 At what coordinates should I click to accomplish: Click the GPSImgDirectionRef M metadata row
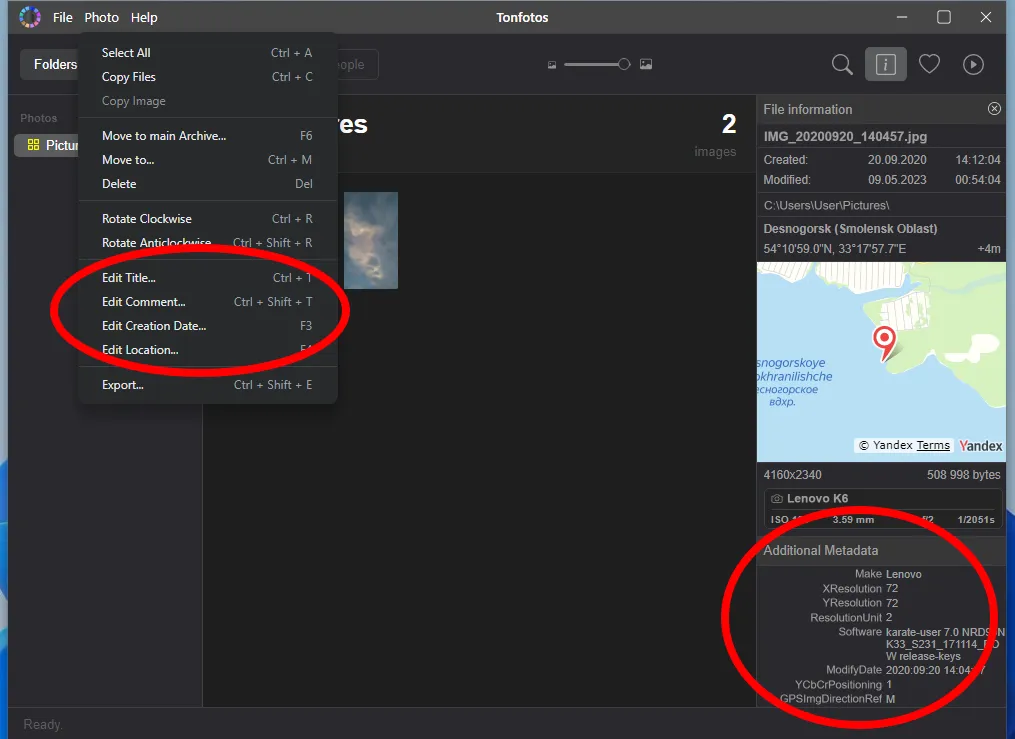(x=837, y=699)
